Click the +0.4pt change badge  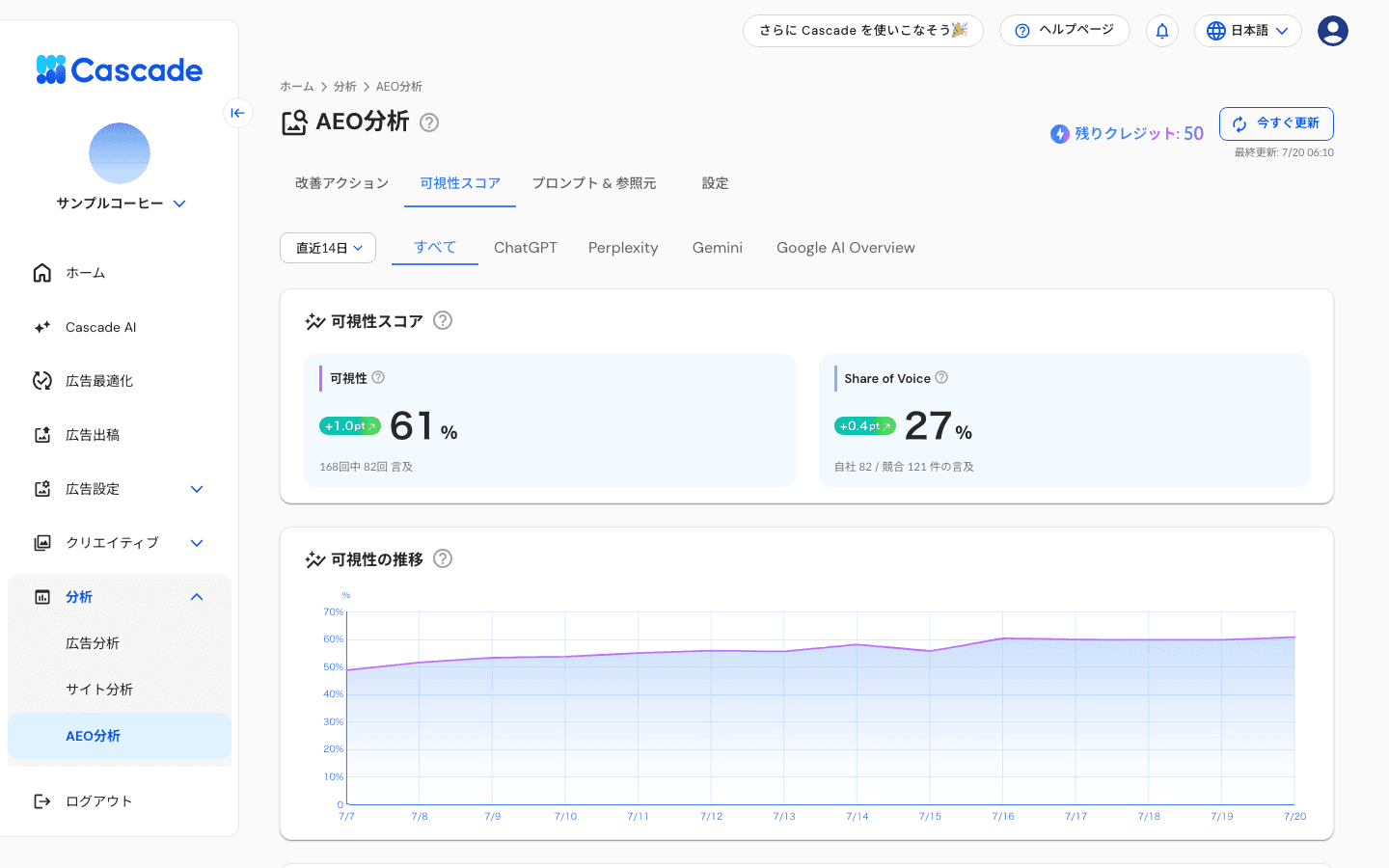click(x=865, y=426)
